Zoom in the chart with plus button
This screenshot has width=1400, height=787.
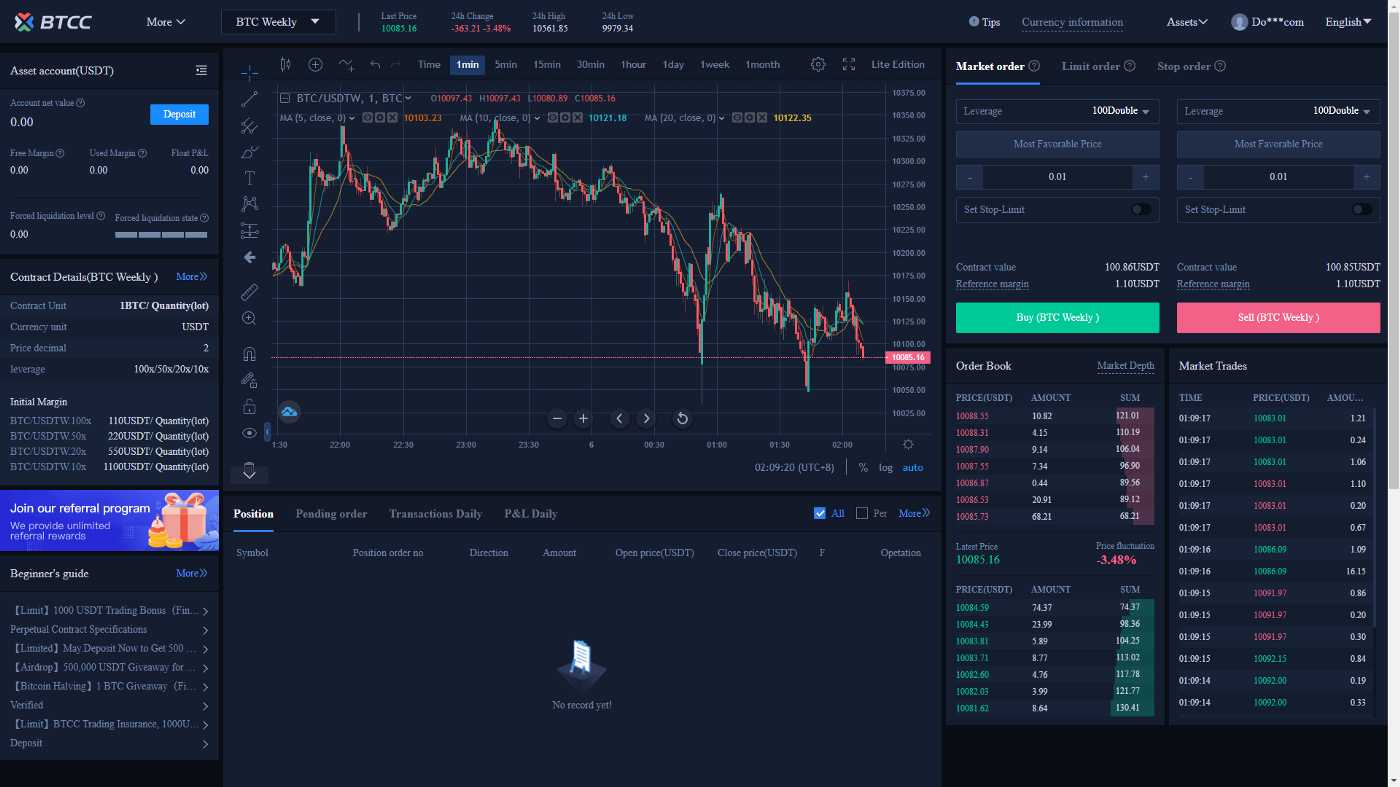pos(583,418)
